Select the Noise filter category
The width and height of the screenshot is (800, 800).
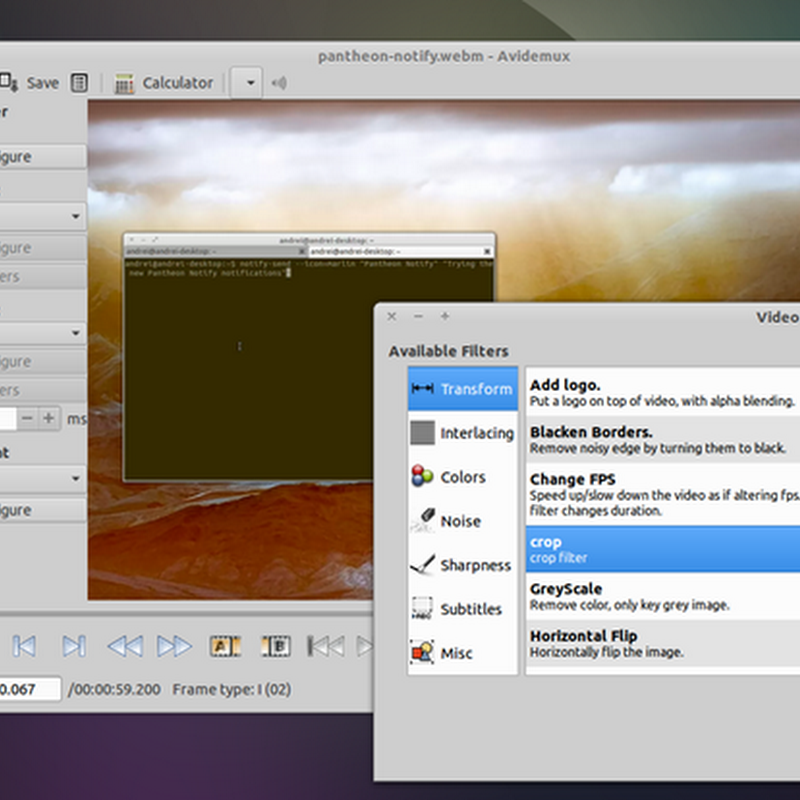(463, 521)
